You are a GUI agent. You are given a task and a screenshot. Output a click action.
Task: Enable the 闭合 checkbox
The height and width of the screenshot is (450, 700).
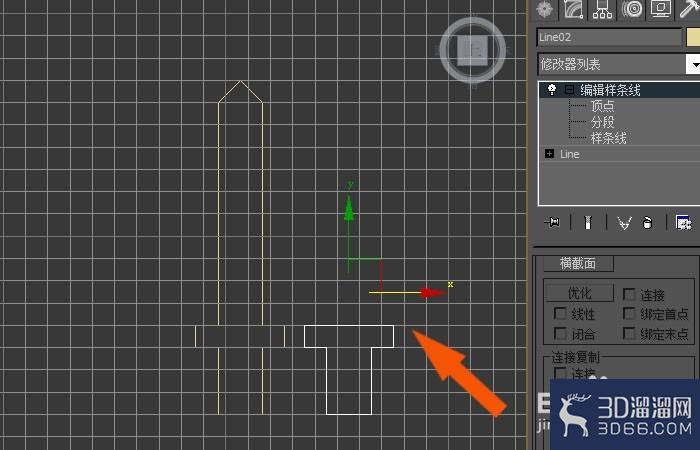click(x=560, y=333)
